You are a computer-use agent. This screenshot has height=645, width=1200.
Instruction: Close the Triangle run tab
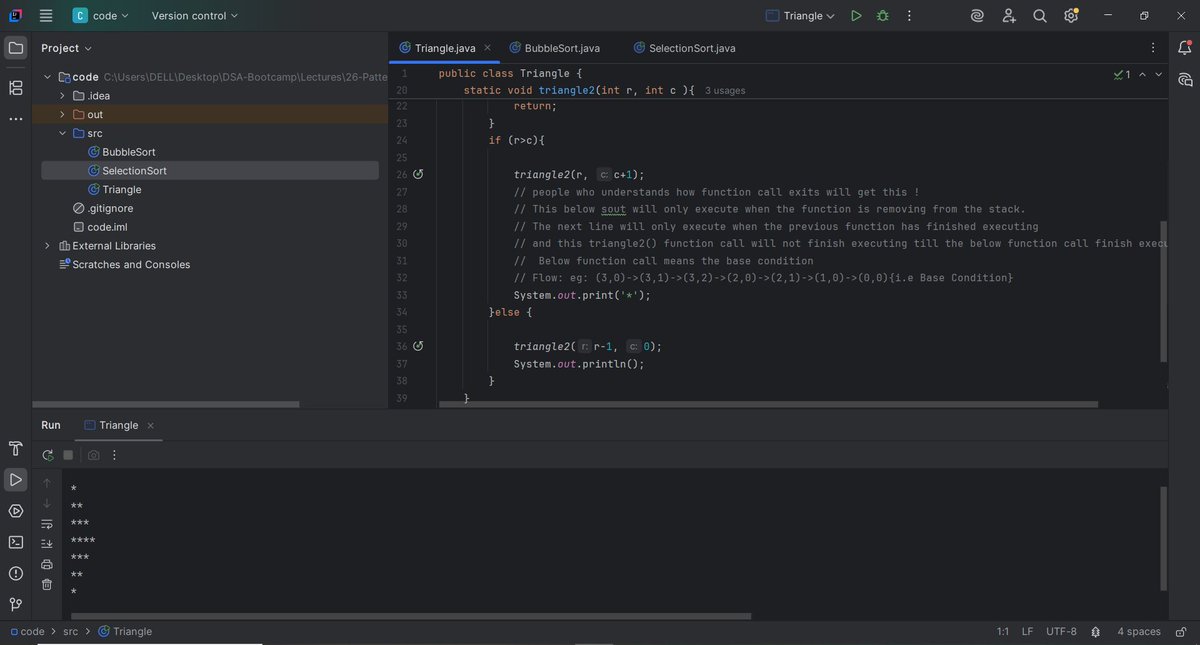point(151,425)
